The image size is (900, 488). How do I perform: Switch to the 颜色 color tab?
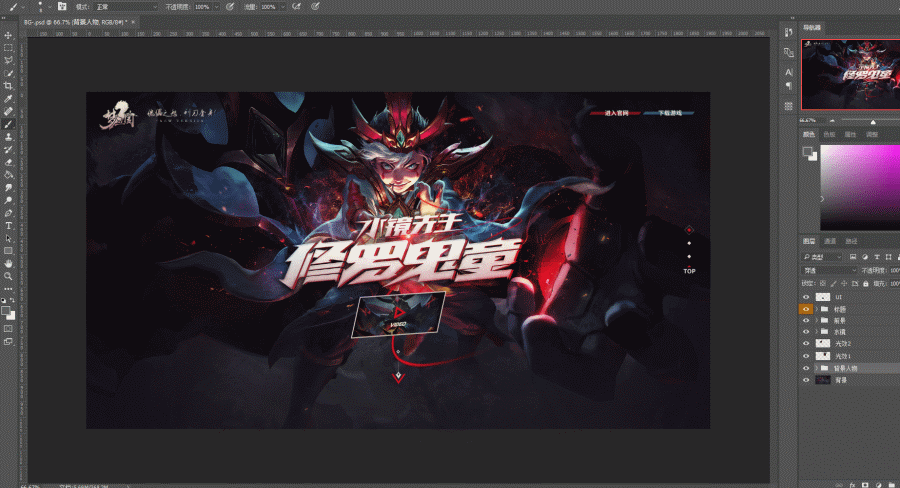point(809,134)
